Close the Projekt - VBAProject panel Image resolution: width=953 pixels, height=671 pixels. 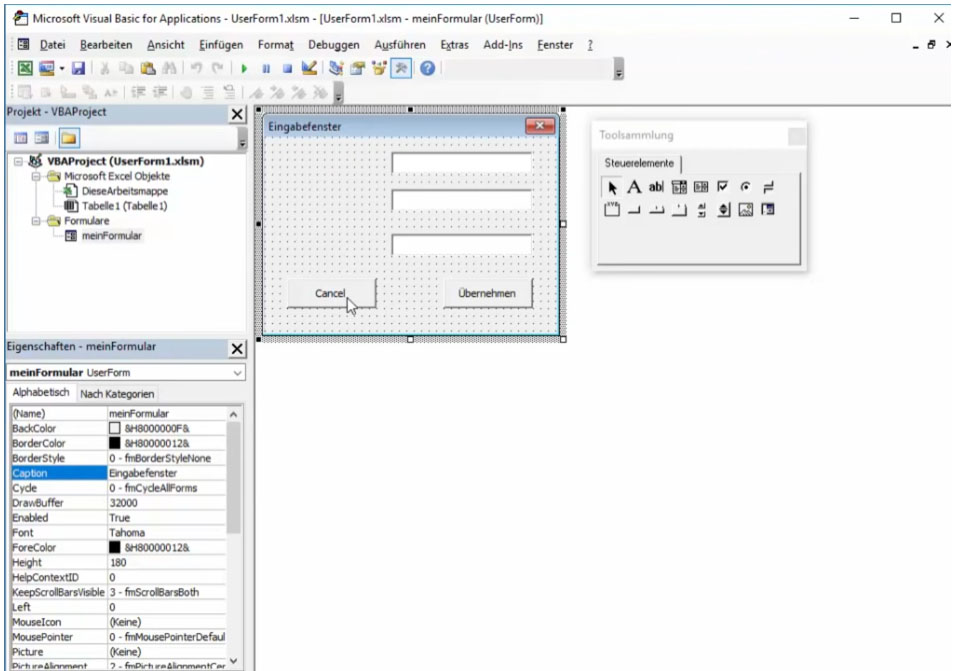coord(237,114)
